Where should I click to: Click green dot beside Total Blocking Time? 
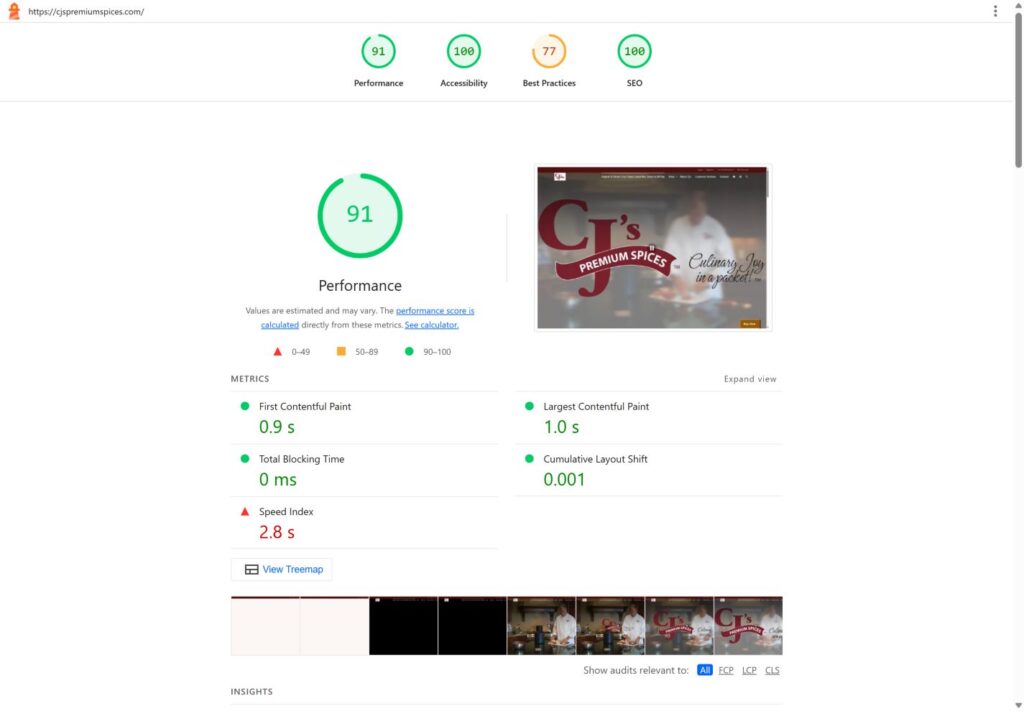click(245, 459)
